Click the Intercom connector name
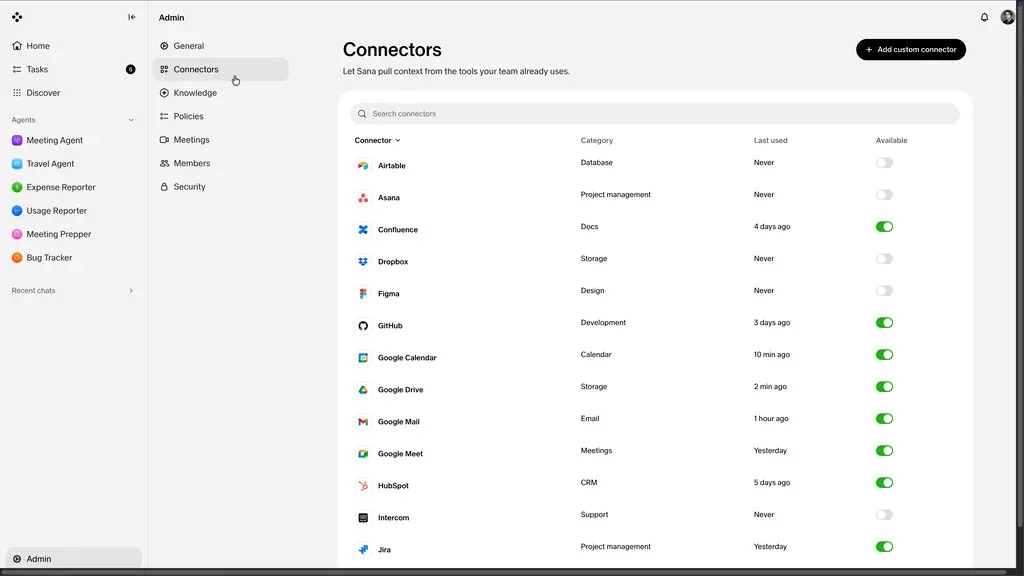Viewport: 1024px width, 576px height. pyautogui.click(x=393, y=518)
